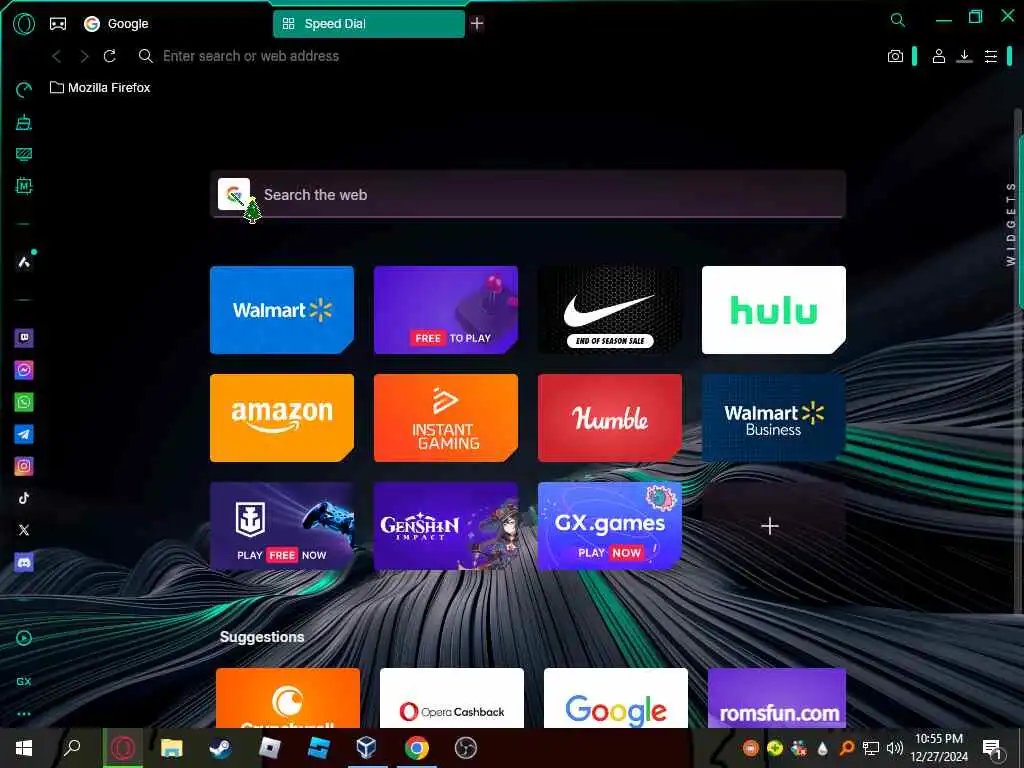Open TikTok in sidebar
The width and height of the screenshot is (1024, 768).
coord(24,498)
